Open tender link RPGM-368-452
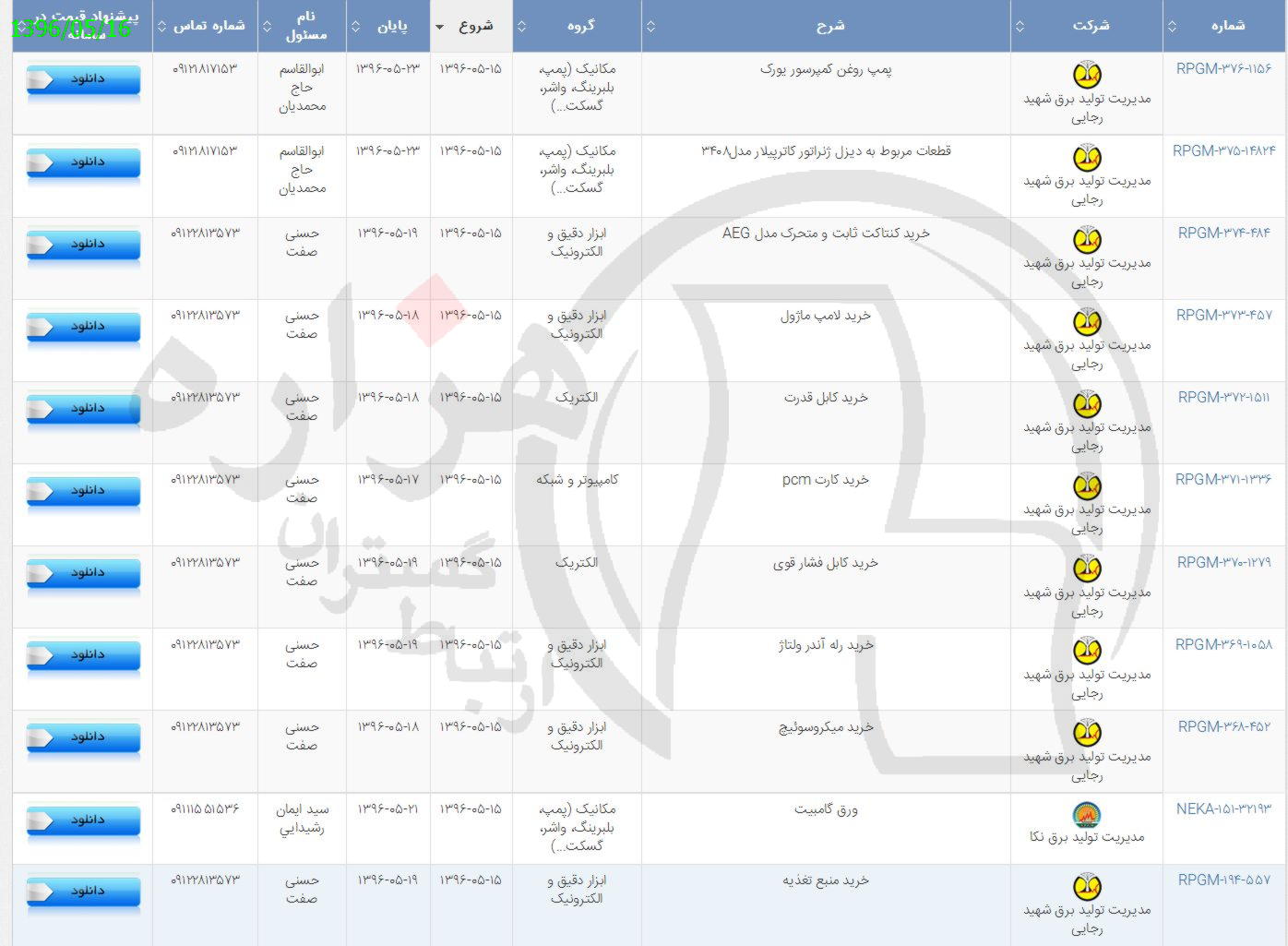The width and height of the screenshot is (1288, 946). coord(1223,726)
